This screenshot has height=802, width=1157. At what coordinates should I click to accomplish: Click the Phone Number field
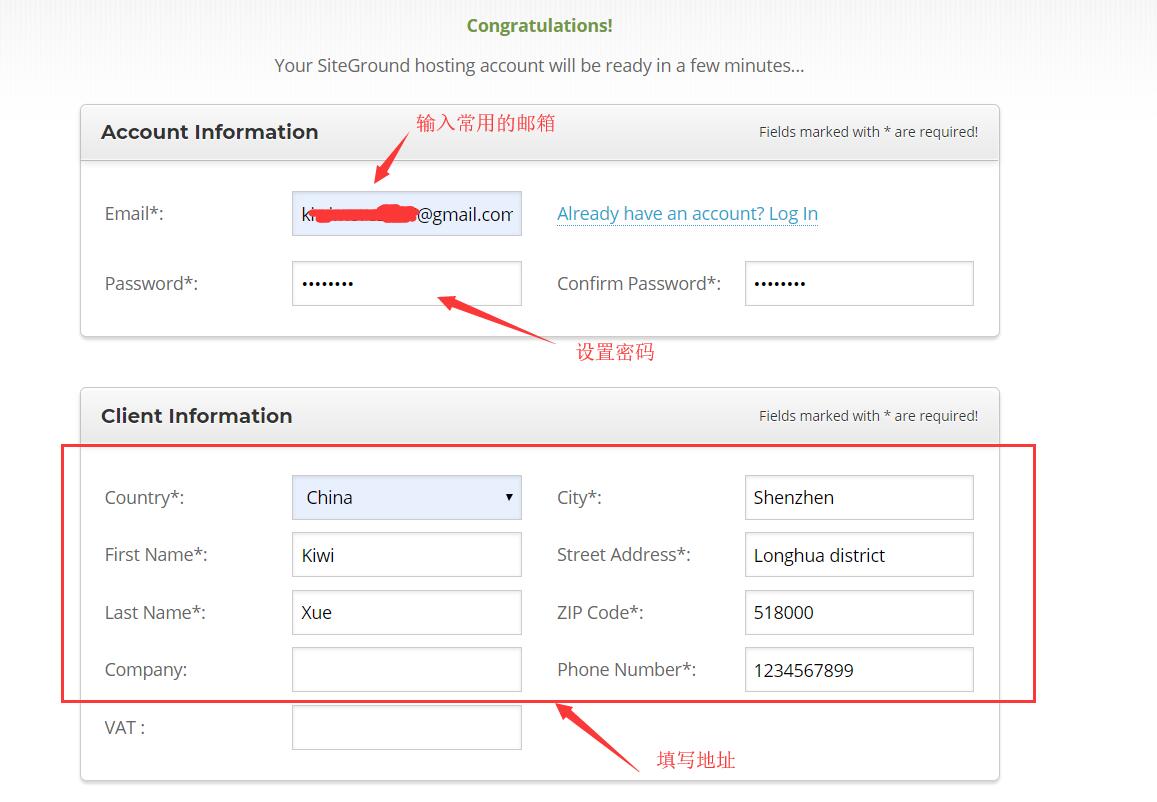(858, 669)
